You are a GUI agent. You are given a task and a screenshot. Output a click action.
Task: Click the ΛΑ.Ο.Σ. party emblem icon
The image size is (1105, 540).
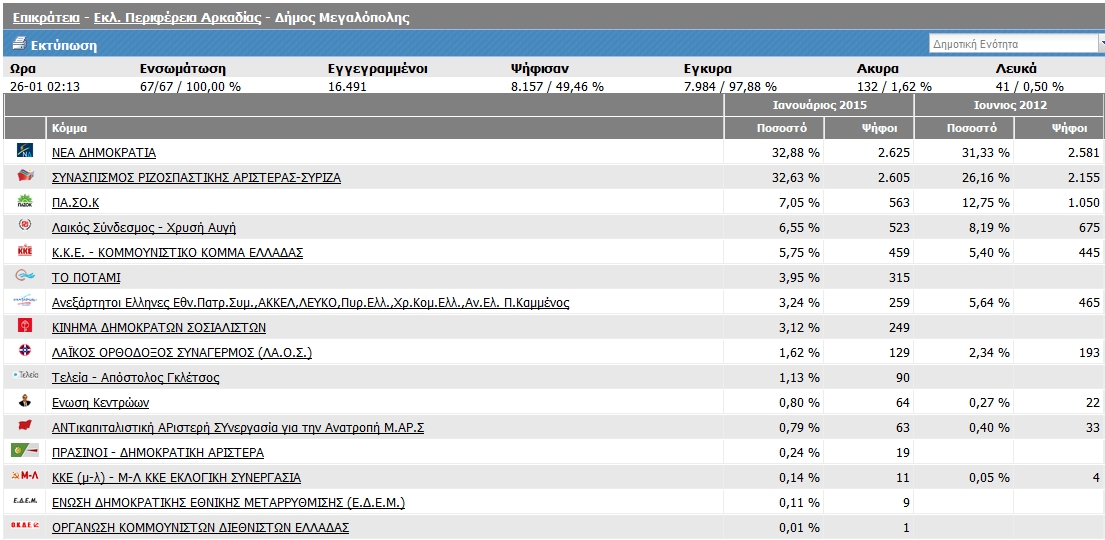[x=25, y=352]
